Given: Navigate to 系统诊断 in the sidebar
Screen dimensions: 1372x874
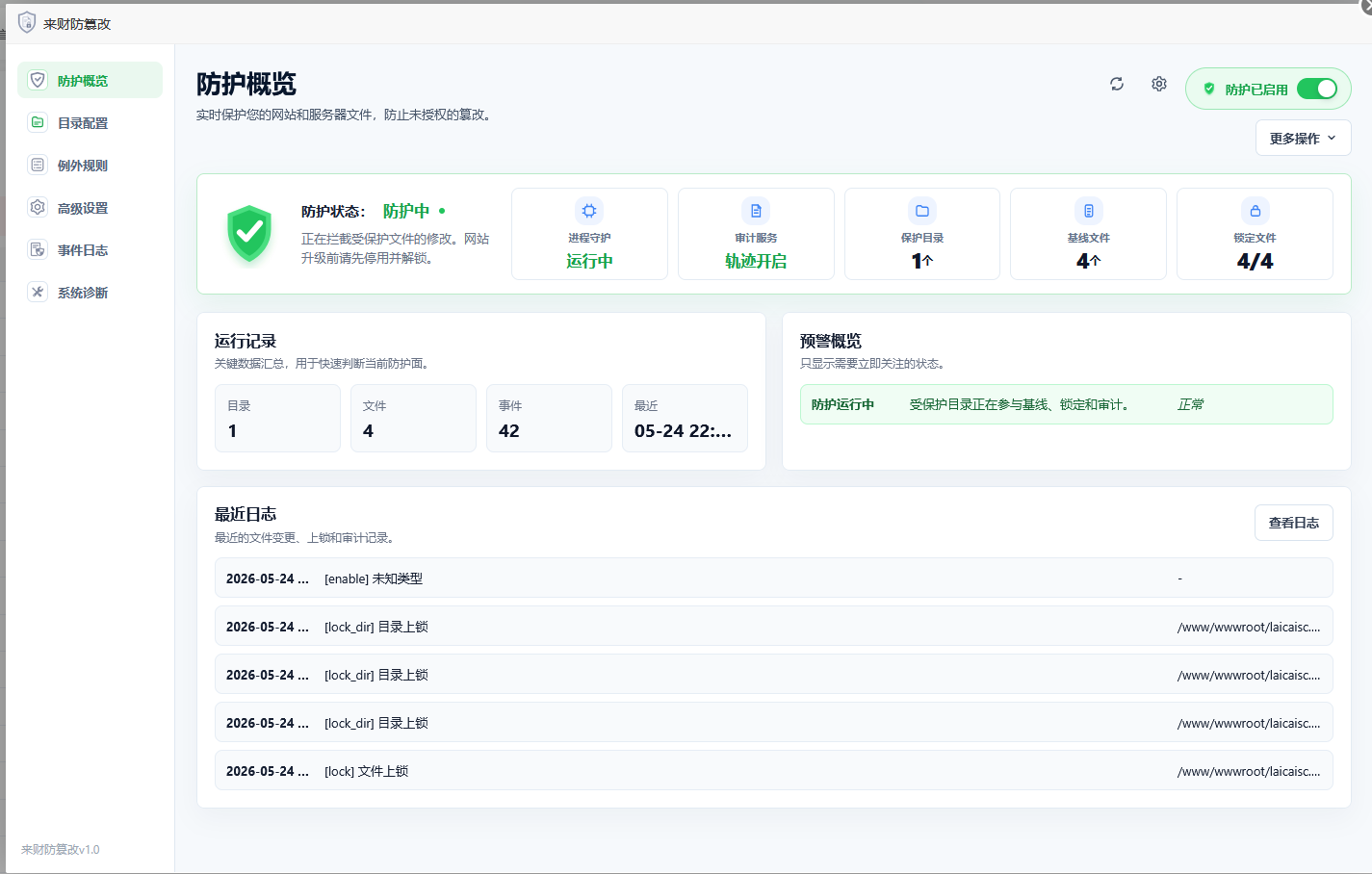Looking at the screenshot, I should 91,292.
